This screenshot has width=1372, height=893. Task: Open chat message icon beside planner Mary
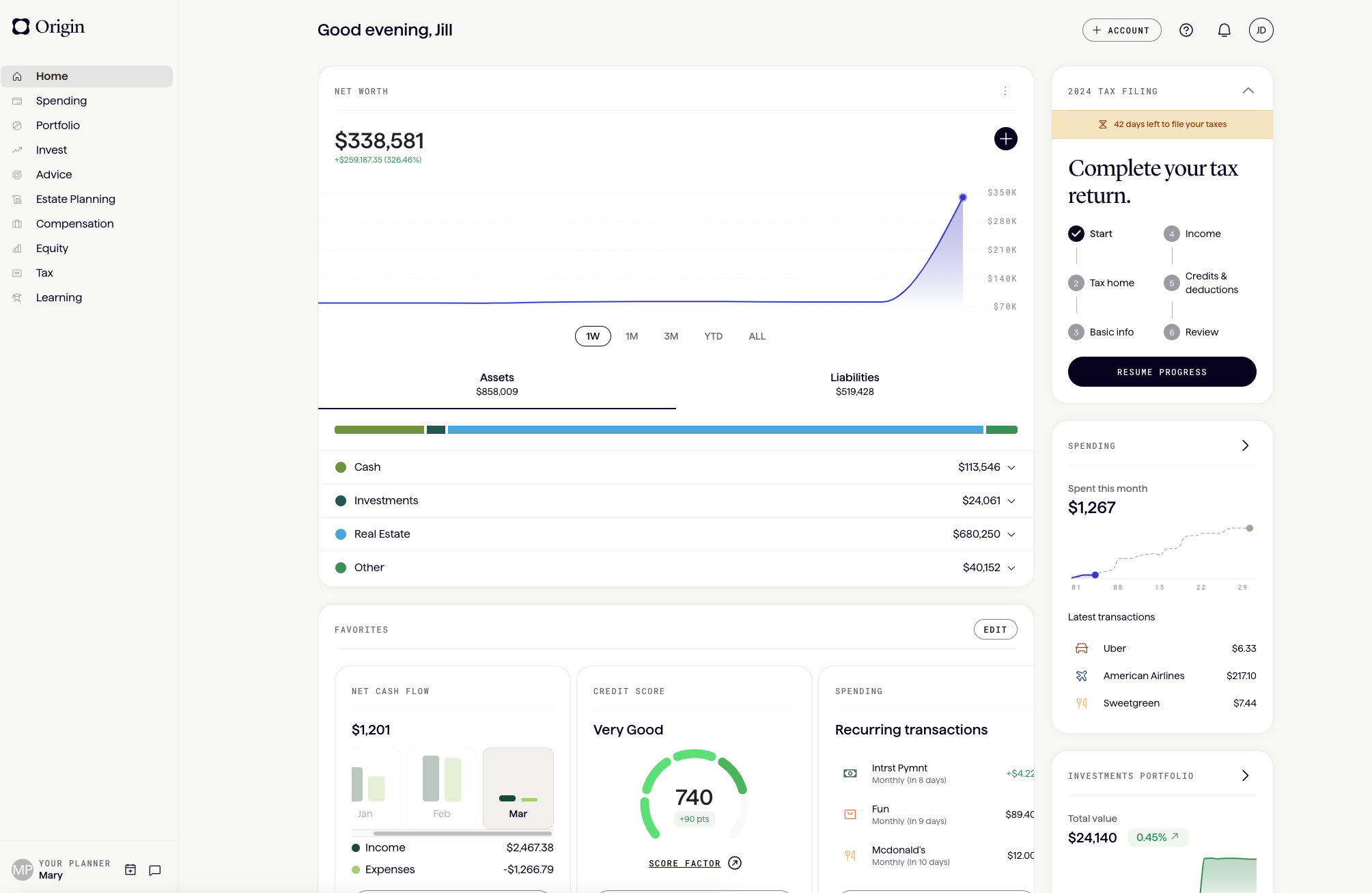(x=155, y=870)
